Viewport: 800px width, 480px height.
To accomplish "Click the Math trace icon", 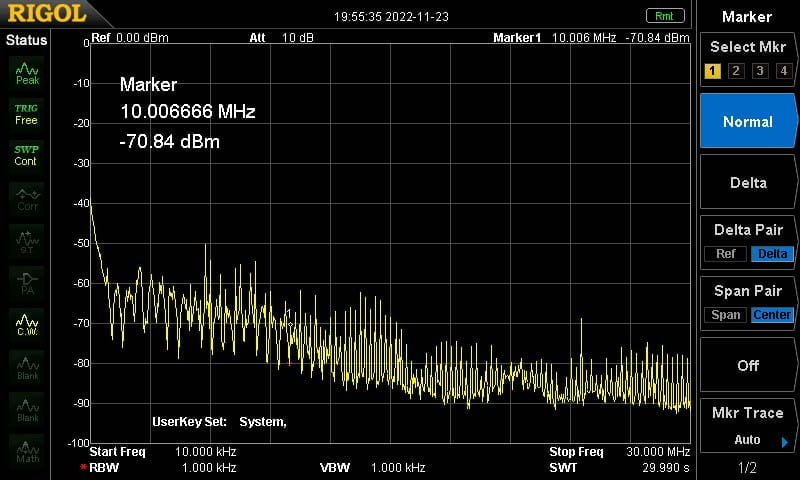I will tap(27, 450).
